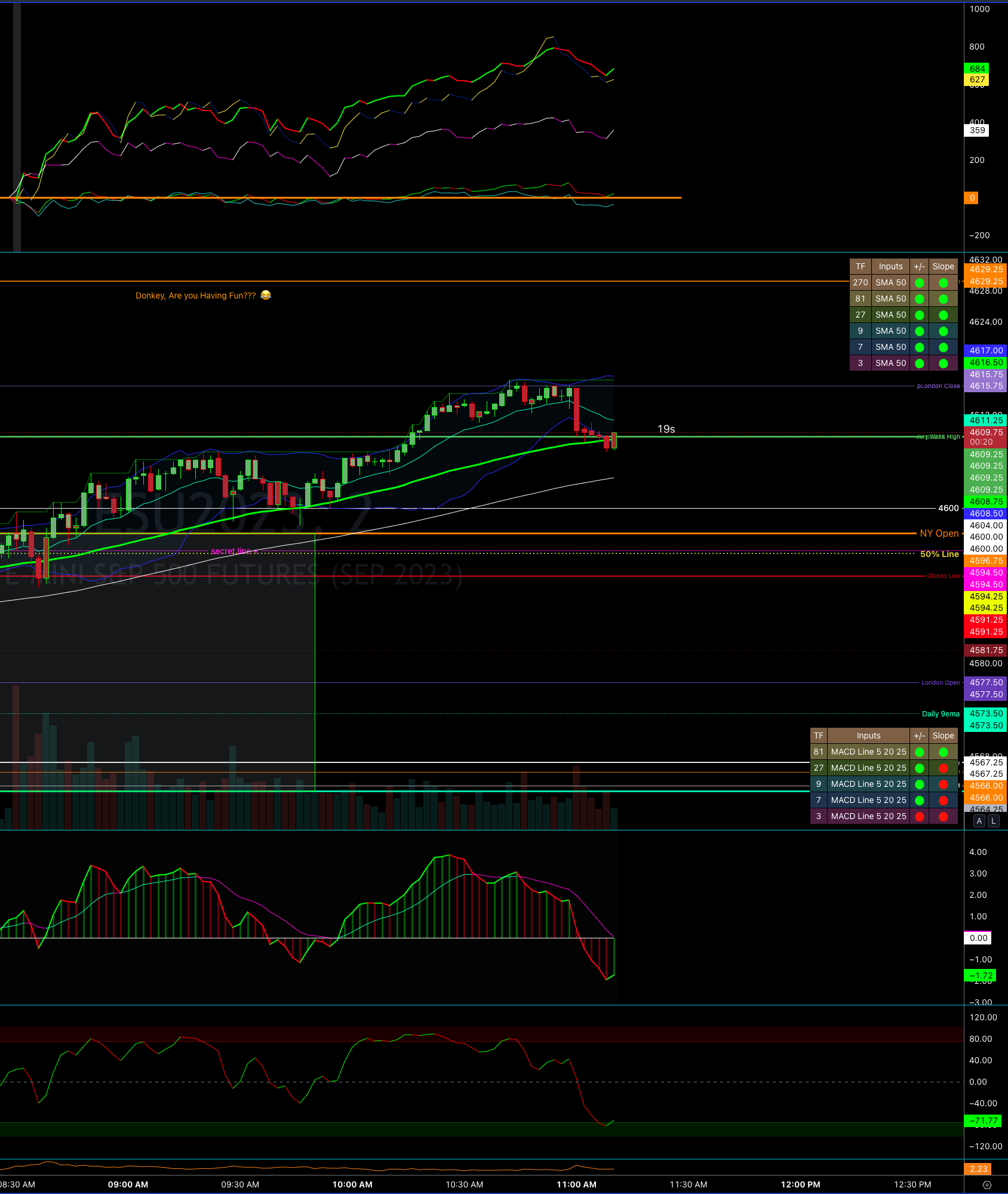Click the red +/- dot in the 3 MACD row
Image resolution: width=1008 pixels, height=1194 pixels.
click(x=920, y=817)
